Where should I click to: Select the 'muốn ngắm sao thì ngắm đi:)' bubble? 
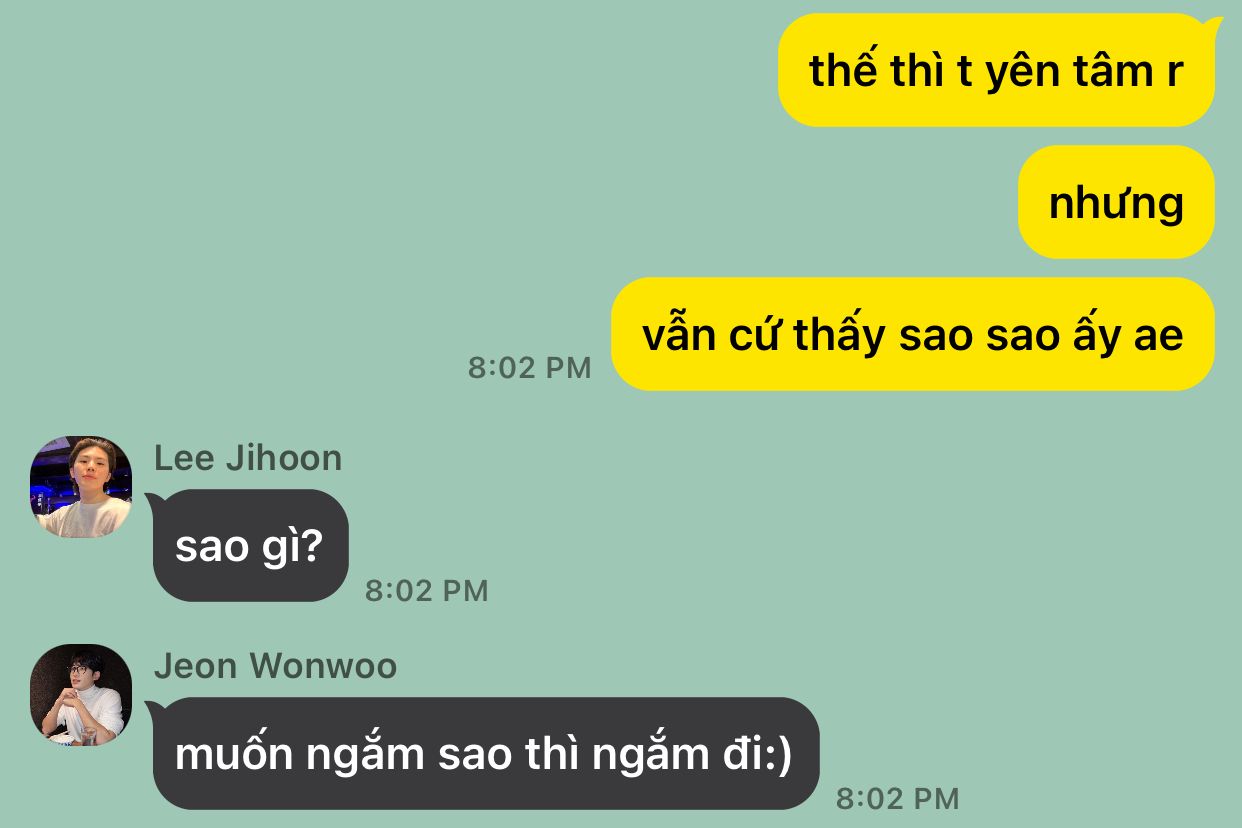coord(484,754)
